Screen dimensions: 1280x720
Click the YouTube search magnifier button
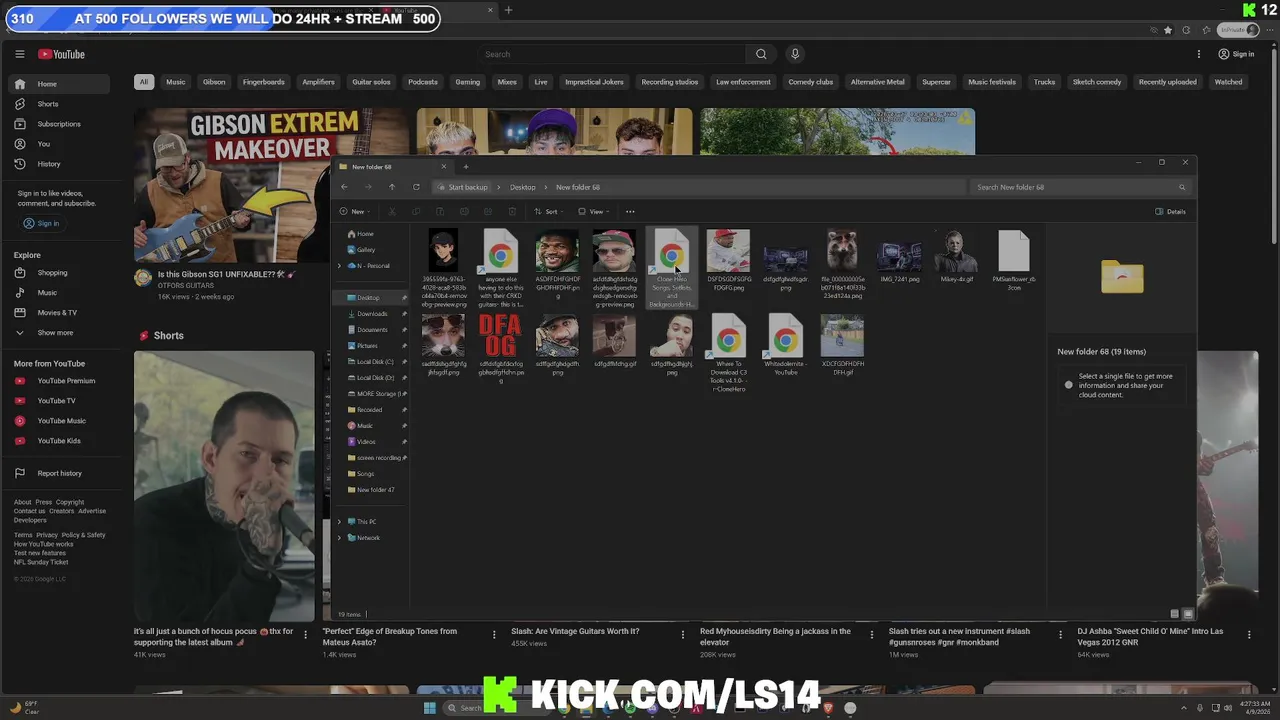[761, 54]
